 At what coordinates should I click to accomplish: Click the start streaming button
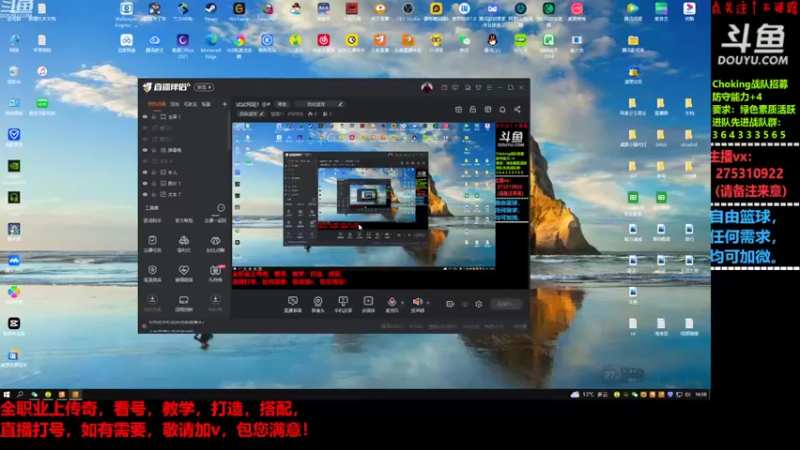coord(506,304)
